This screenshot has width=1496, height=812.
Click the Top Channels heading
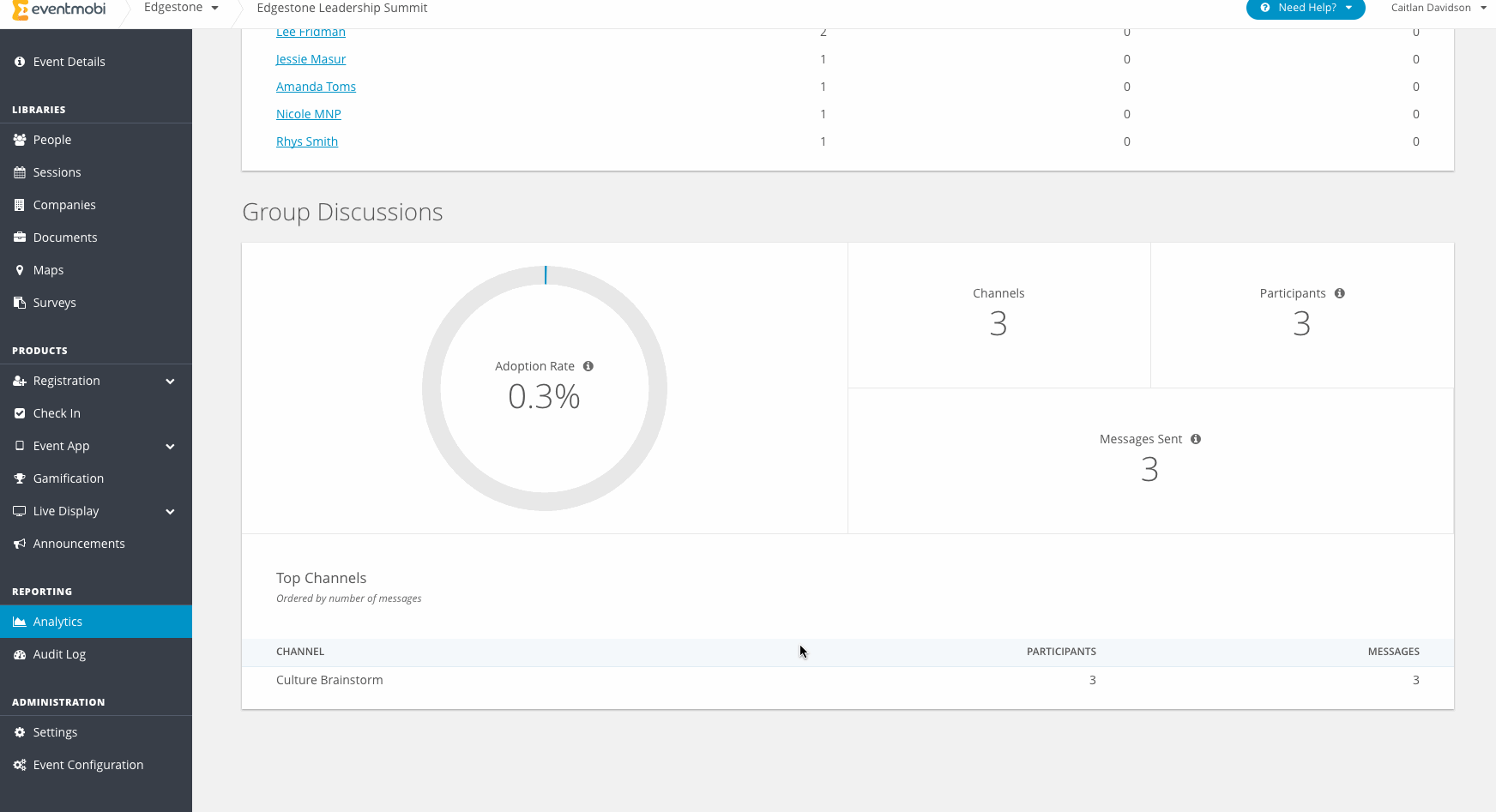[322, 578]
